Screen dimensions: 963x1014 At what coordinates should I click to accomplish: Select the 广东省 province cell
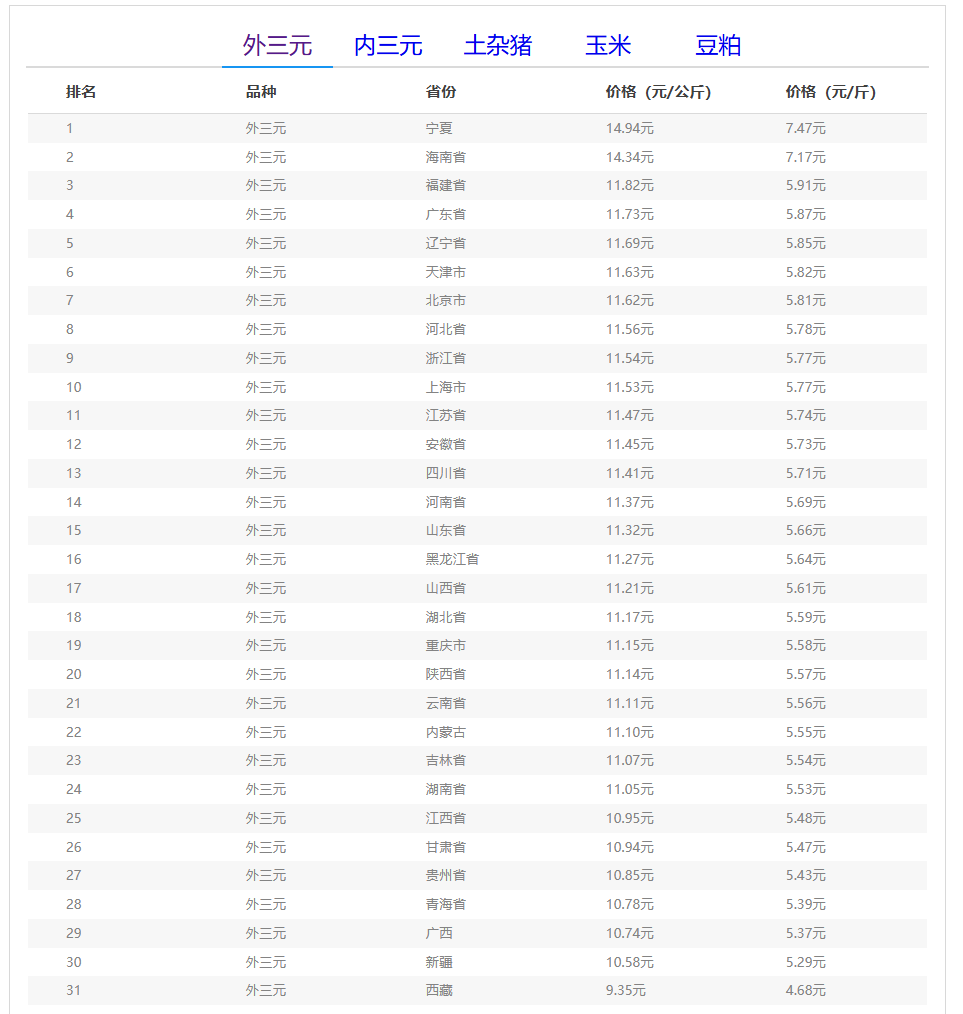click(445, 214)
